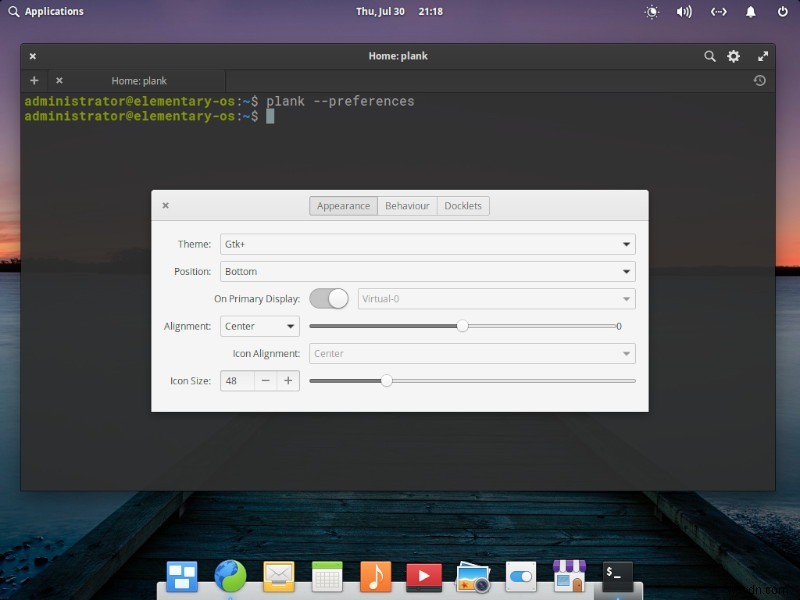This screenshot has height=600, width=800.
Task: Click the terminal settings gear icon
Action: (734, 56)
